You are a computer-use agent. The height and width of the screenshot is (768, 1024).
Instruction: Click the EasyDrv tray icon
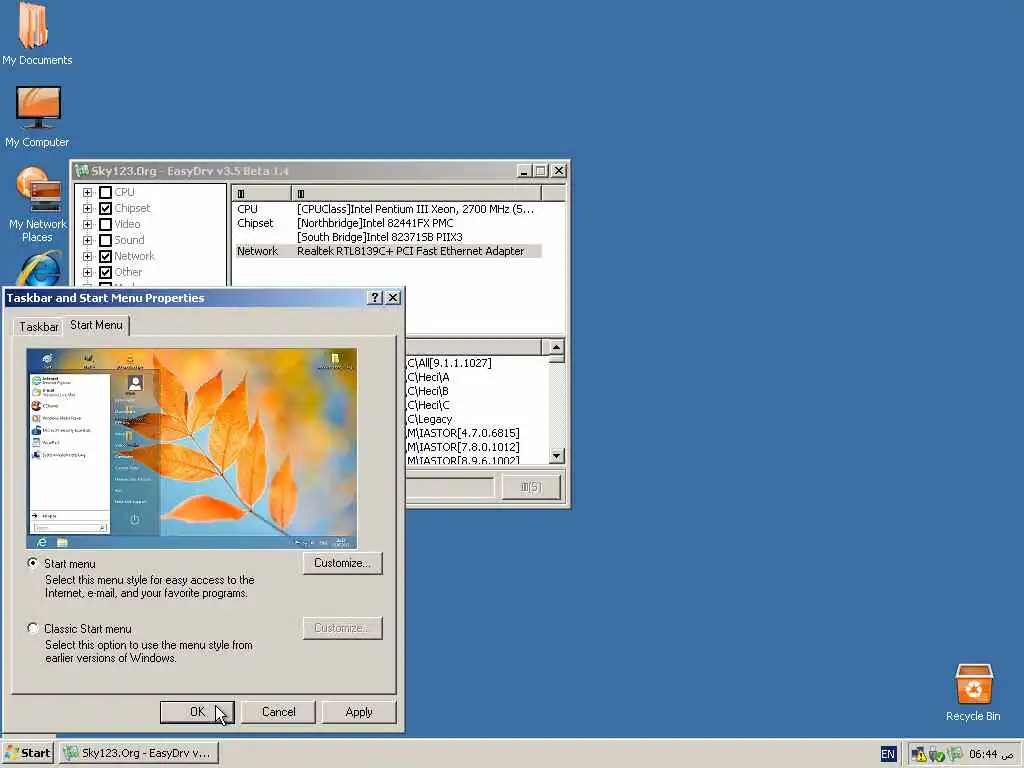click(955, 754)
